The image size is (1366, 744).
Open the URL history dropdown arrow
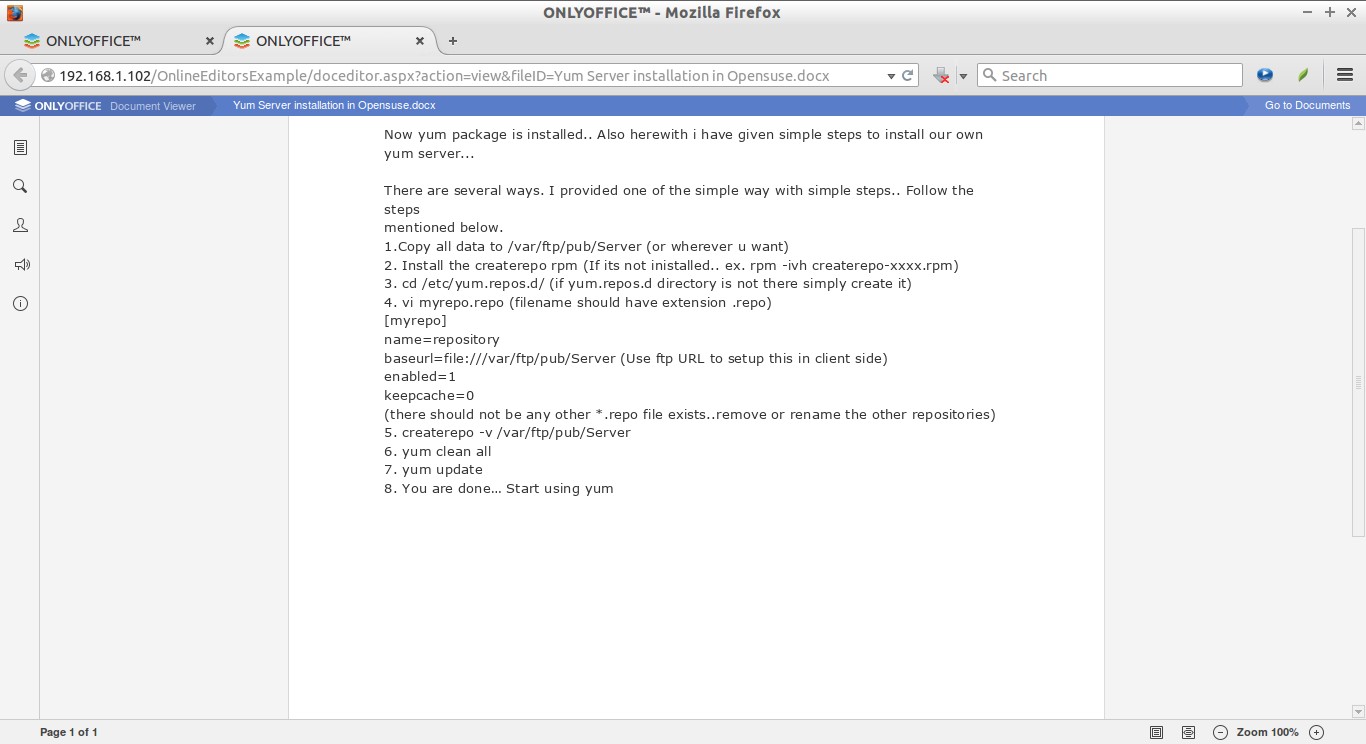coord(891,76)
